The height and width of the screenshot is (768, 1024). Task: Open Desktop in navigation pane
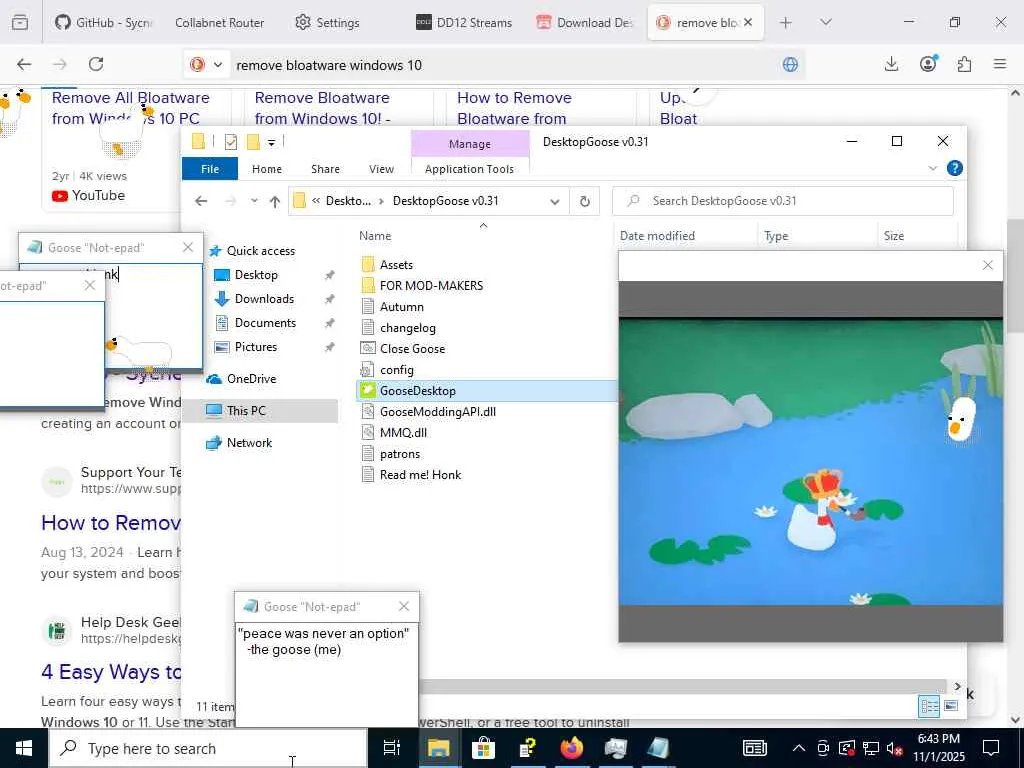pyautogui.click(x=256, y=275)
